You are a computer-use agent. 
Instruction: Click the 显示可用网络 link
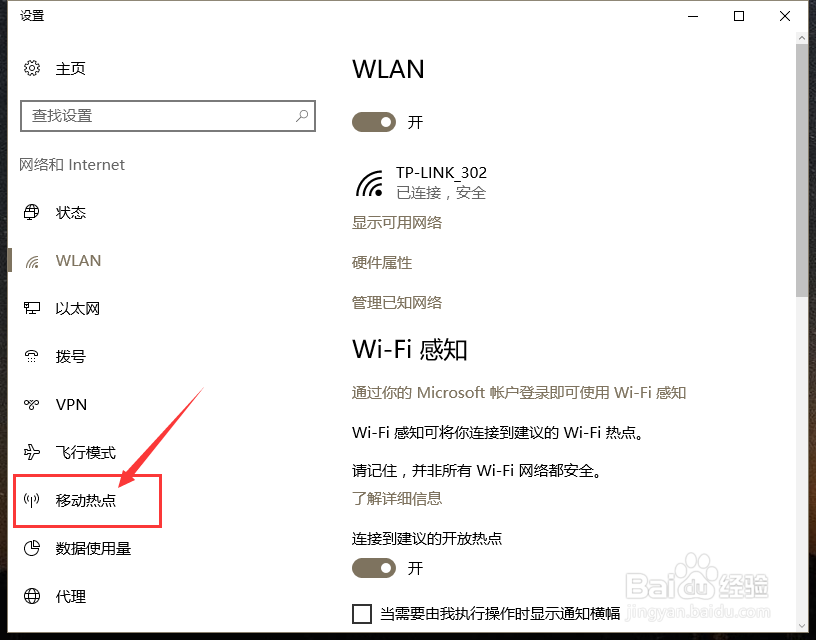(x=397, y=223)
